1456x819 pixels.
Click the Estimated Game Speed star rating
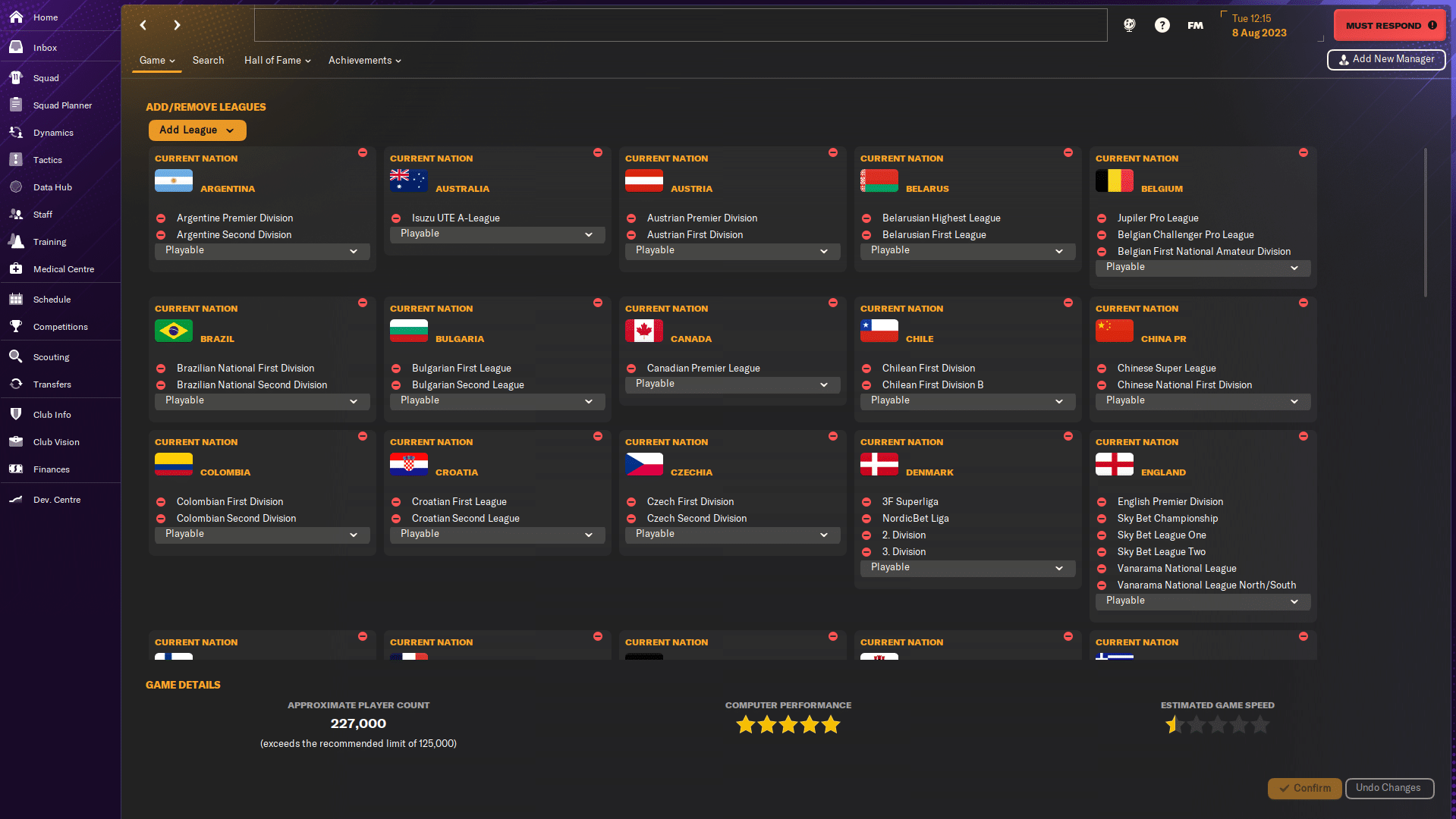click(x=1217, y=725)
